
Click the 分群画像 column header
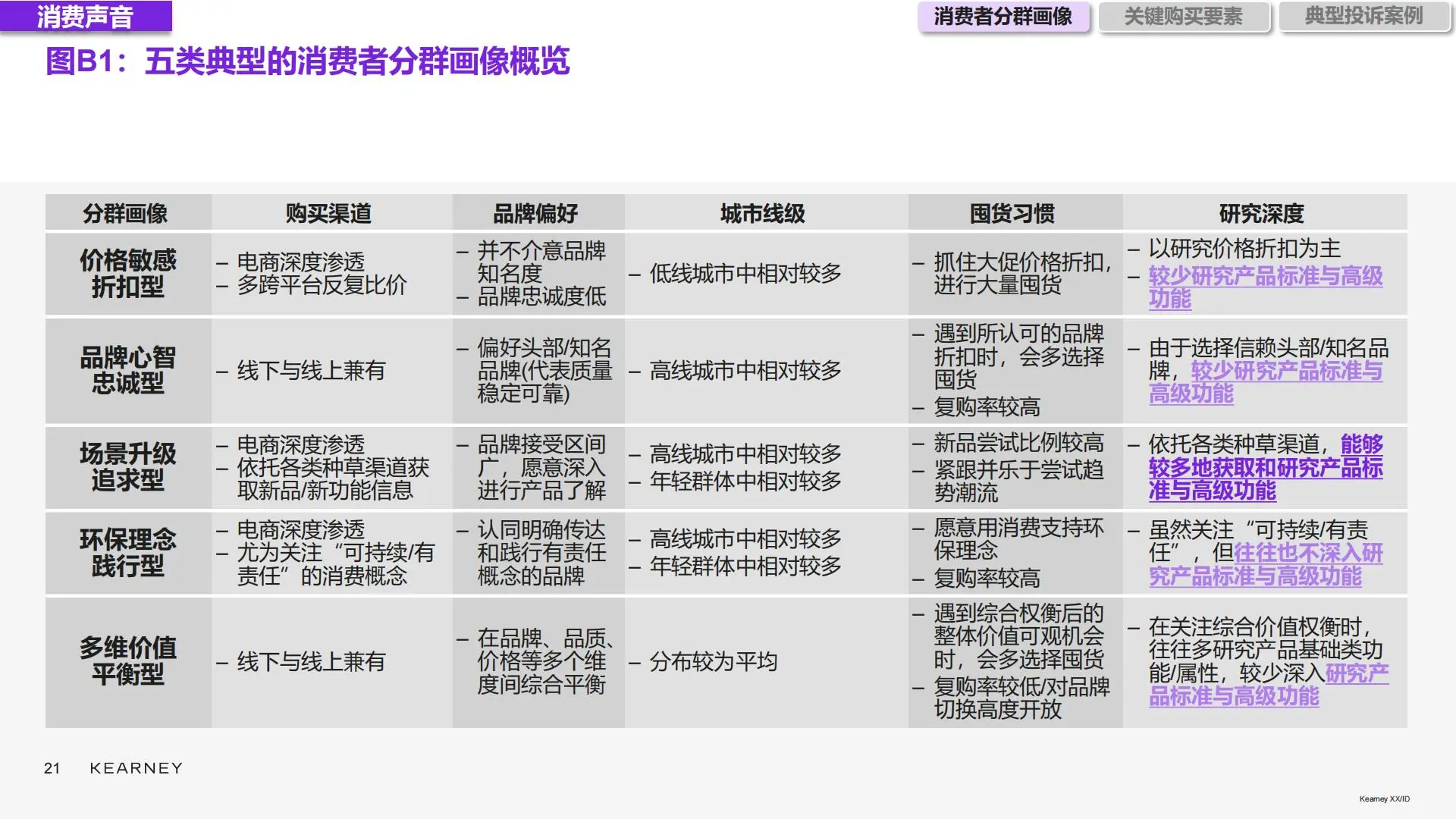126,214
